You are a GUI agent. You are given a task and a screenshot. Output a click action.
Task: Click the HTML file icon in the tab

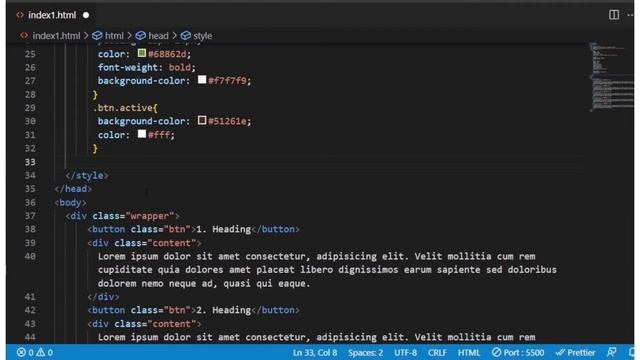pos(20,15)
